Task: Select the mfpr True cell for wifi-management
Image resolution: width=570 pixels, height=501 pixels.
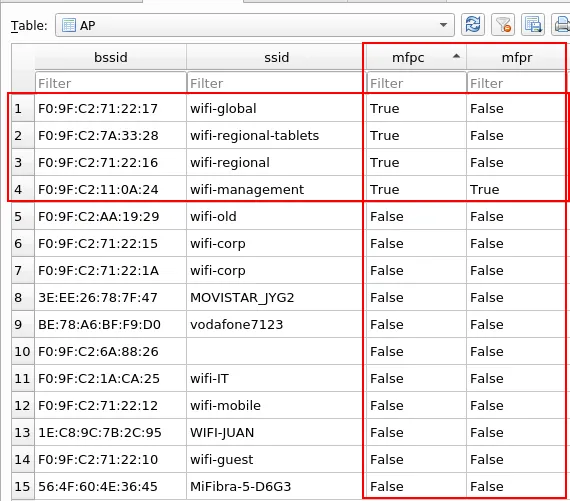Action: tap(516, 189)
